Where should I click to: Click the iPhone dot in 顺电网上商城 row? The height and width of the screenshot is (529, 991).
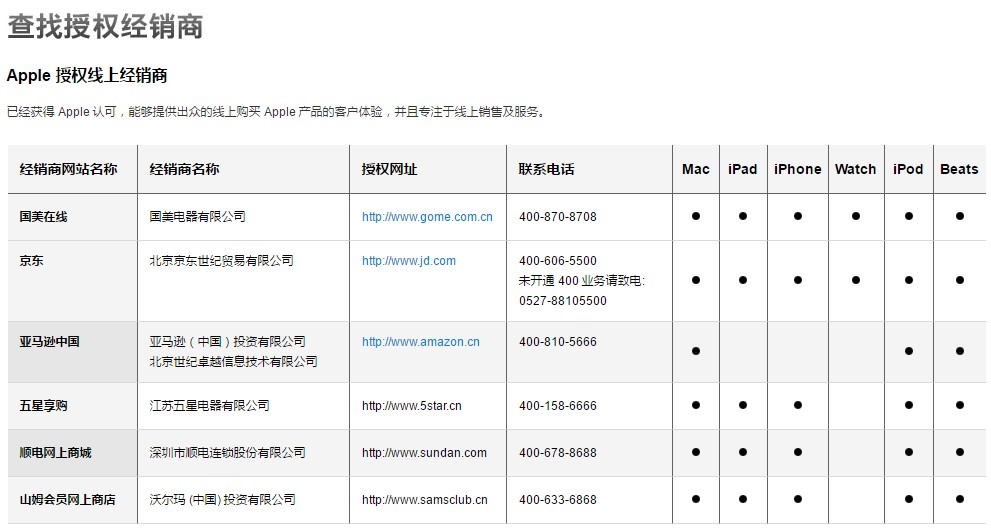click(x=798, y=452)
